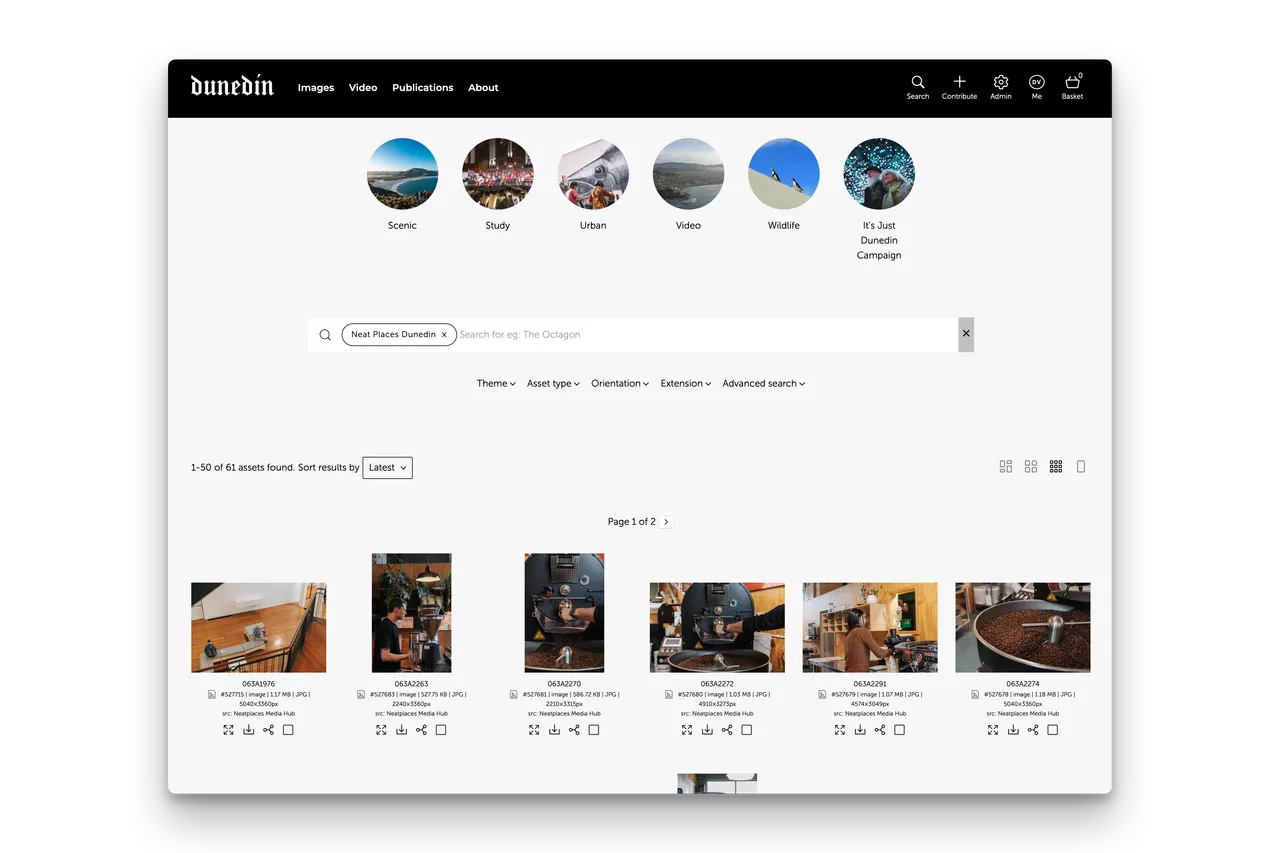The height and width of the screenshot is (853, 1280).
Task: Select checkbox for asset 063A1976
Action: coord(288,730)
